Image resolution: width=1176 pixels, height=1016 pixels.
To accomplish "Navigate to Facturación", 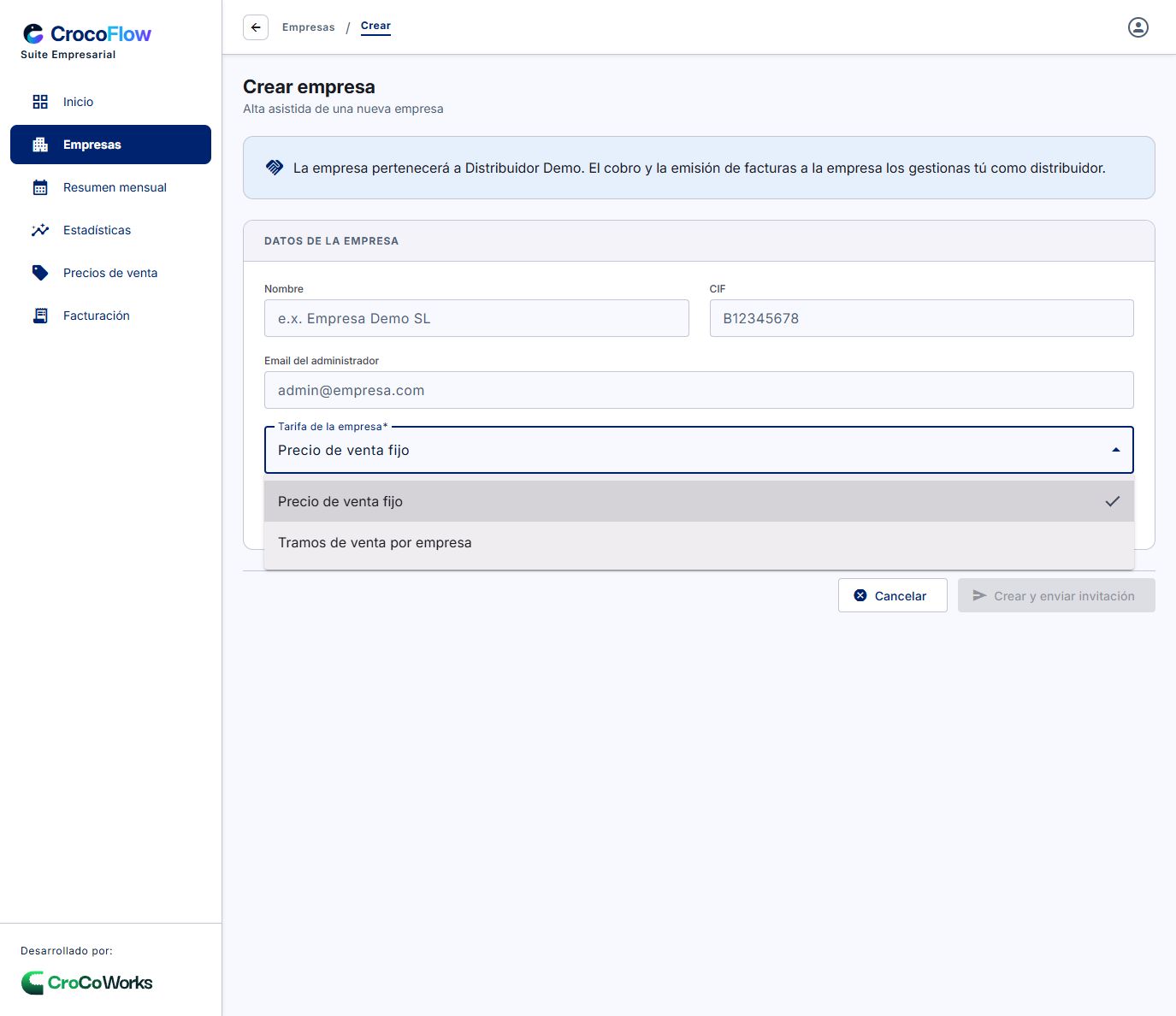I will tap(110, 316).
